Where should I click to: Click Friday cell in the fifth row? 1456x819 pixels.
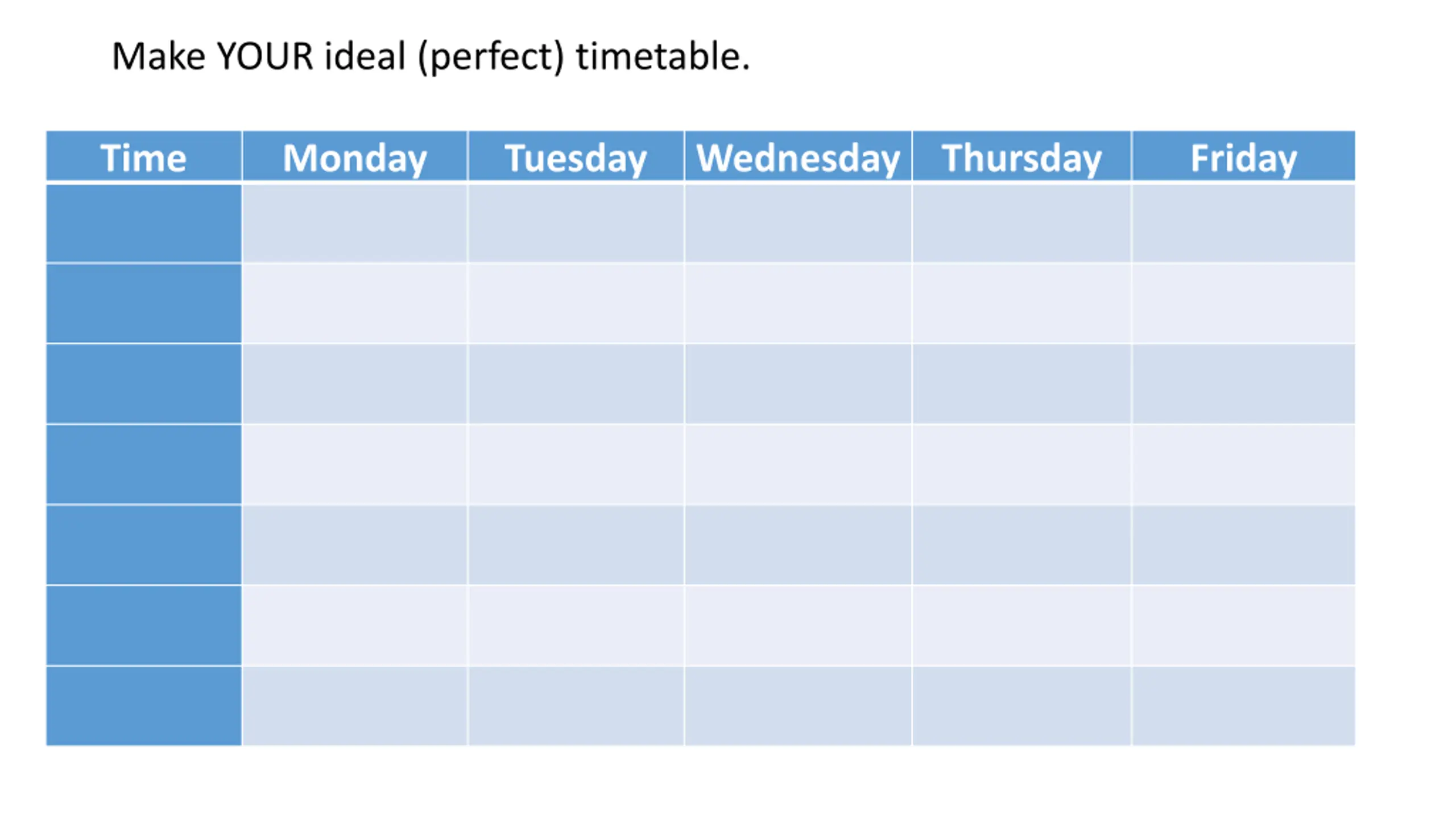click(x=1243, y=545)
